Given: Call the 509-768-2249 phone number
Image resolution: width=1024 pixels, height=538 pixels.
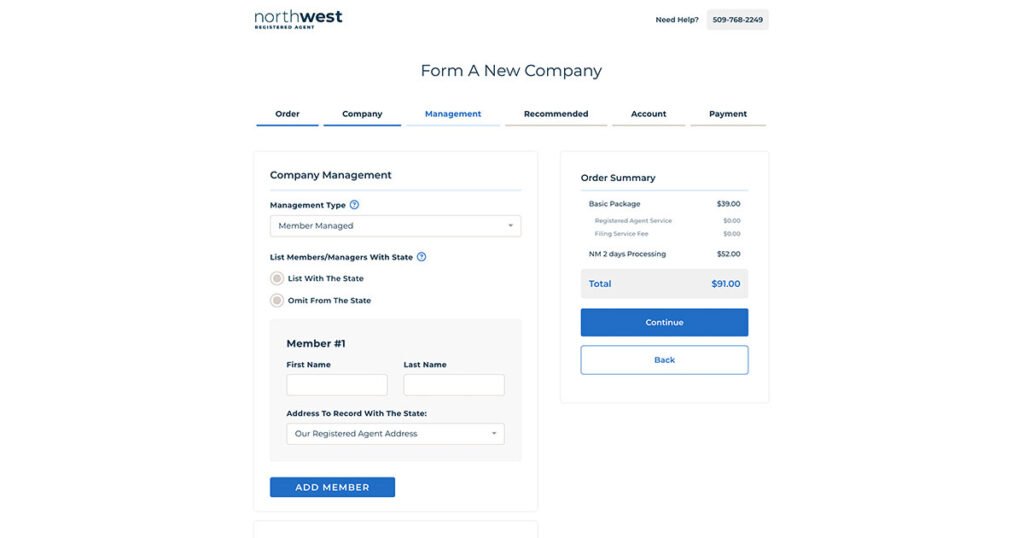Looking at the screenshot, I should click(738, 20).
